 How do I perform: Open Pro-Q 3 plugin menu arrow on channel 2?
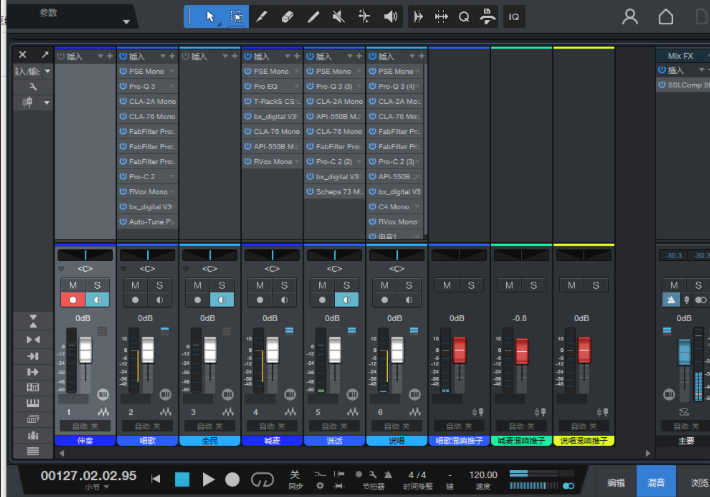click(172, 86)
